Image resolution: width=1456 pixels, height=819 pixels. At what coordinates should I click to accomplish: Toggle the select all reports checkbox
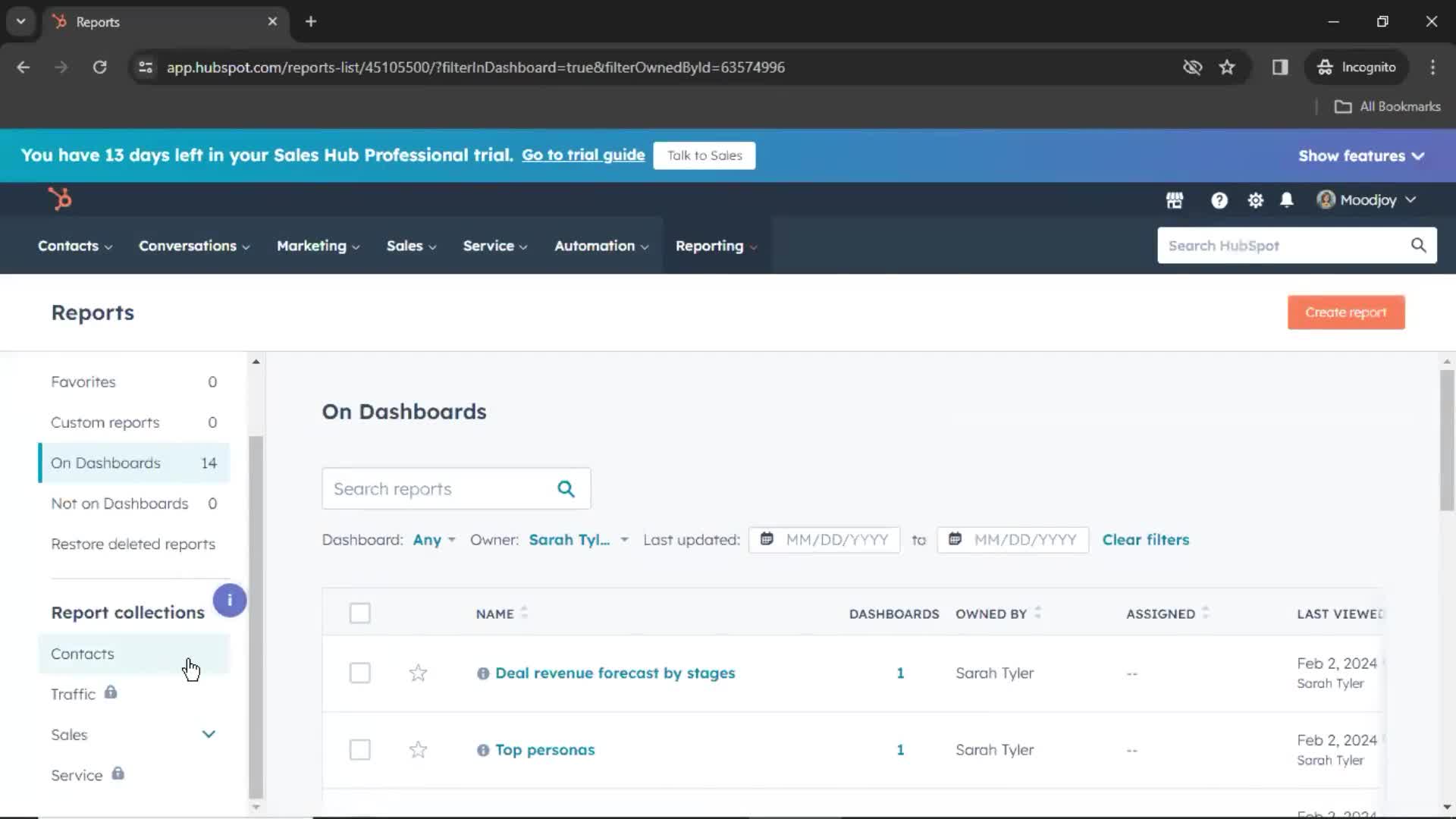[x=360, y=613]
